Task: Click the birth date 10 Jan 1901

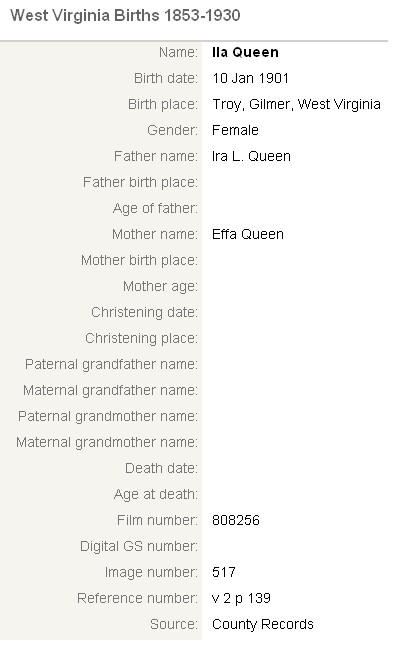Action: pos(250,78)
